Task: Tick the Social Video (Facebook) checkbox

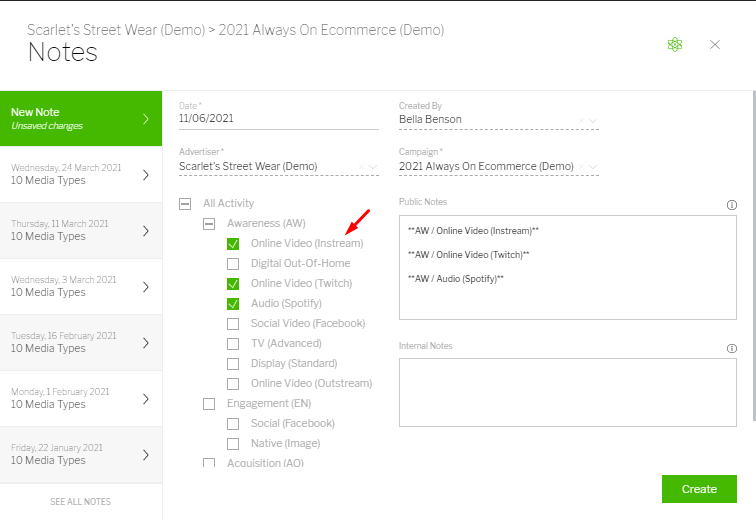Action: click(x=233, y=324)
